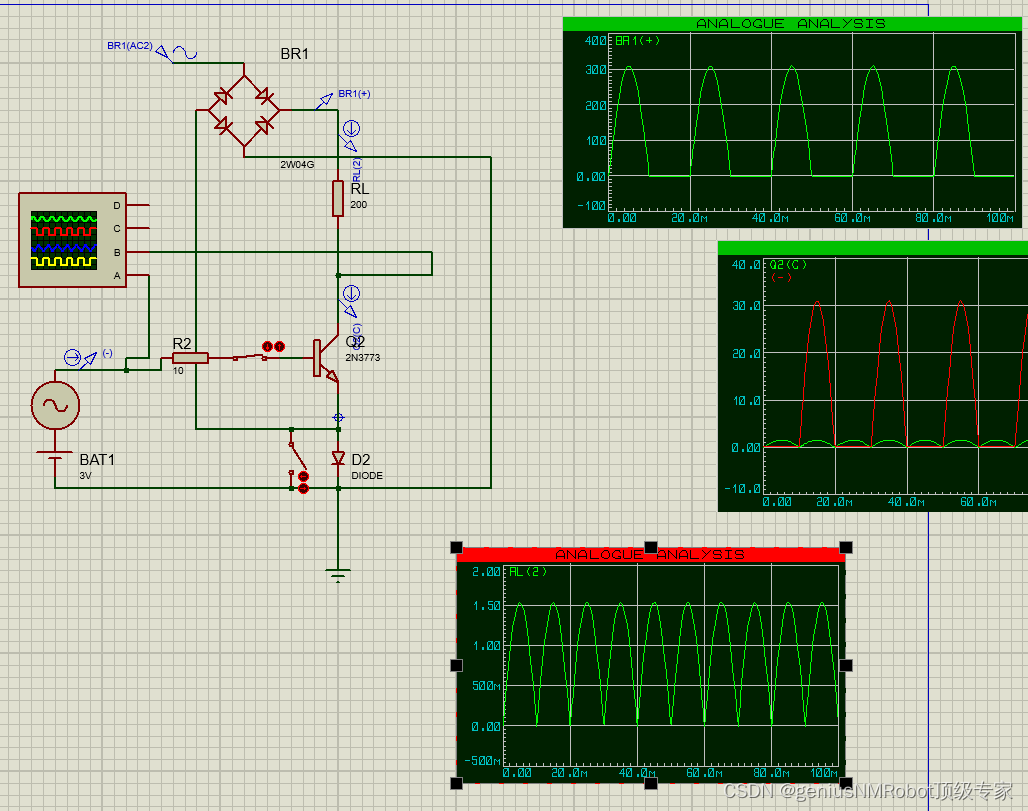
Task: Select the BR1(+) trace label in graph
Action: click(637, 41)
